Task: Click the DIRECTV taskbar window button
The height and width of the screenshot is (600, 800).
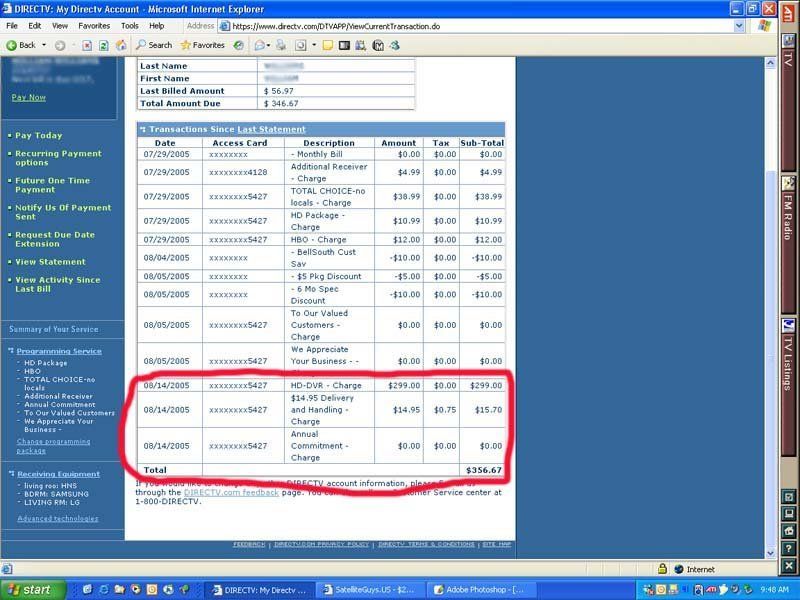Action: 258,590
